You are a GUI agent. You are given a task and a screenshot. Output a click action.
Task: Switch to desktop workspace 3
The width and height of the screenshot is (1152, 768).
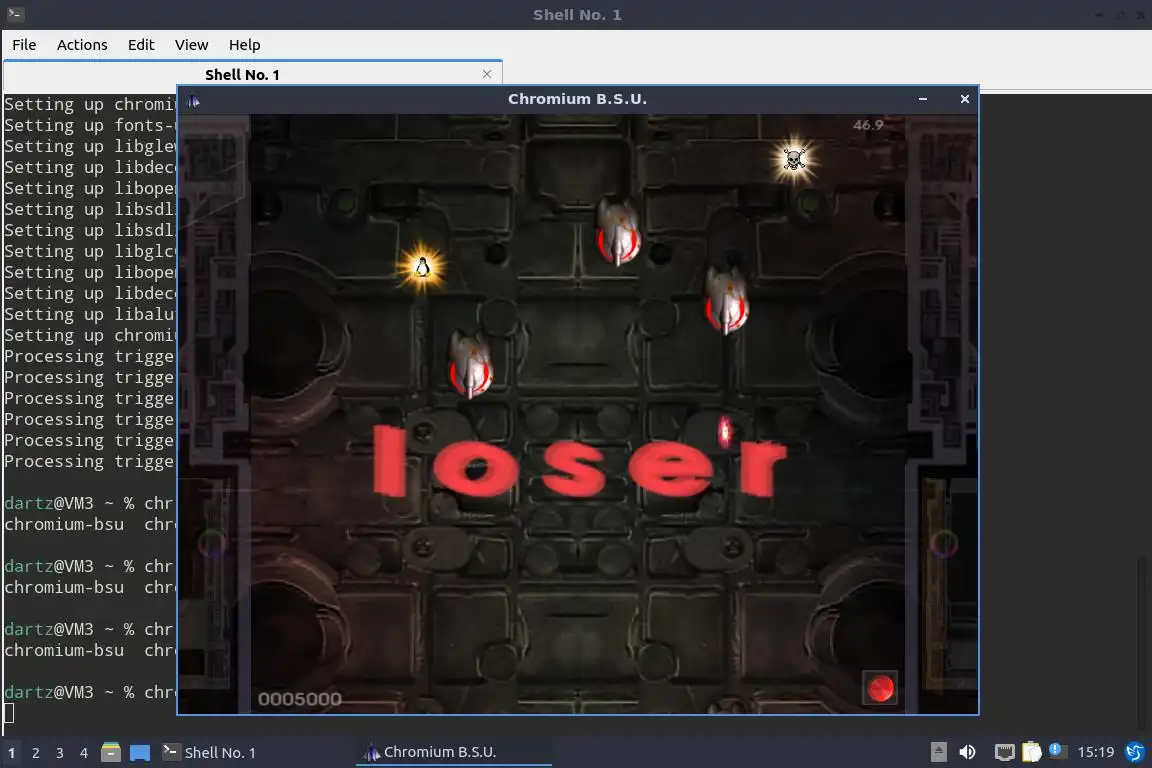(x=60, y=753)
